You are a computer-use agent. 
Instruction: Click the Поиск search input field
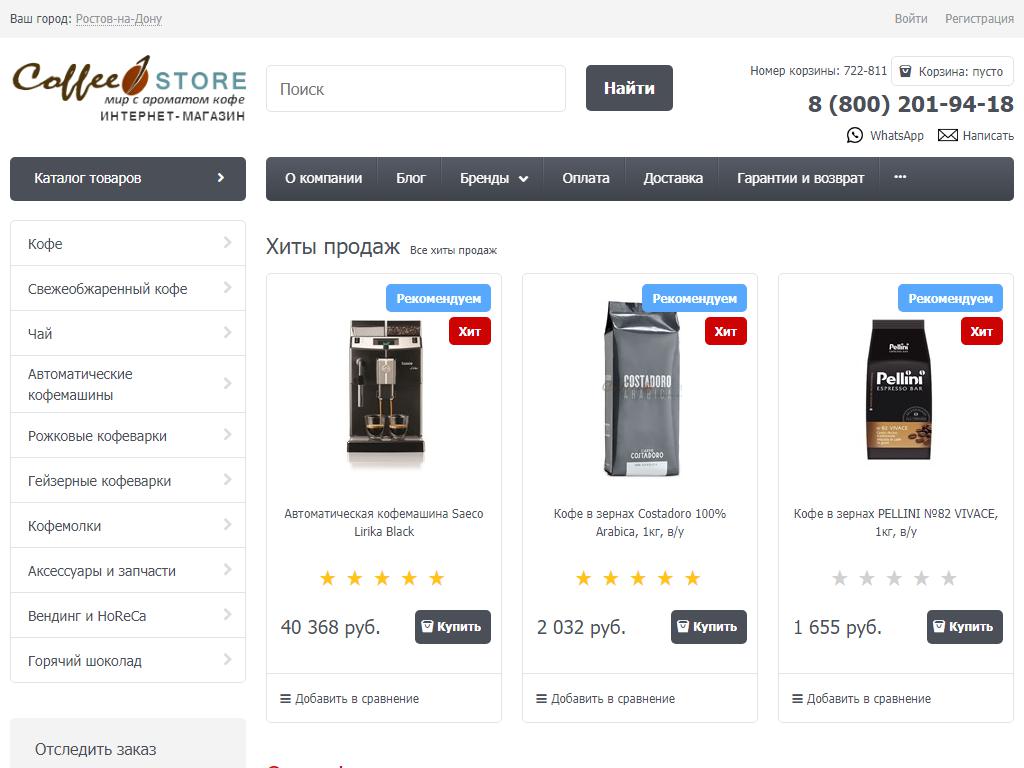[415, 89]
